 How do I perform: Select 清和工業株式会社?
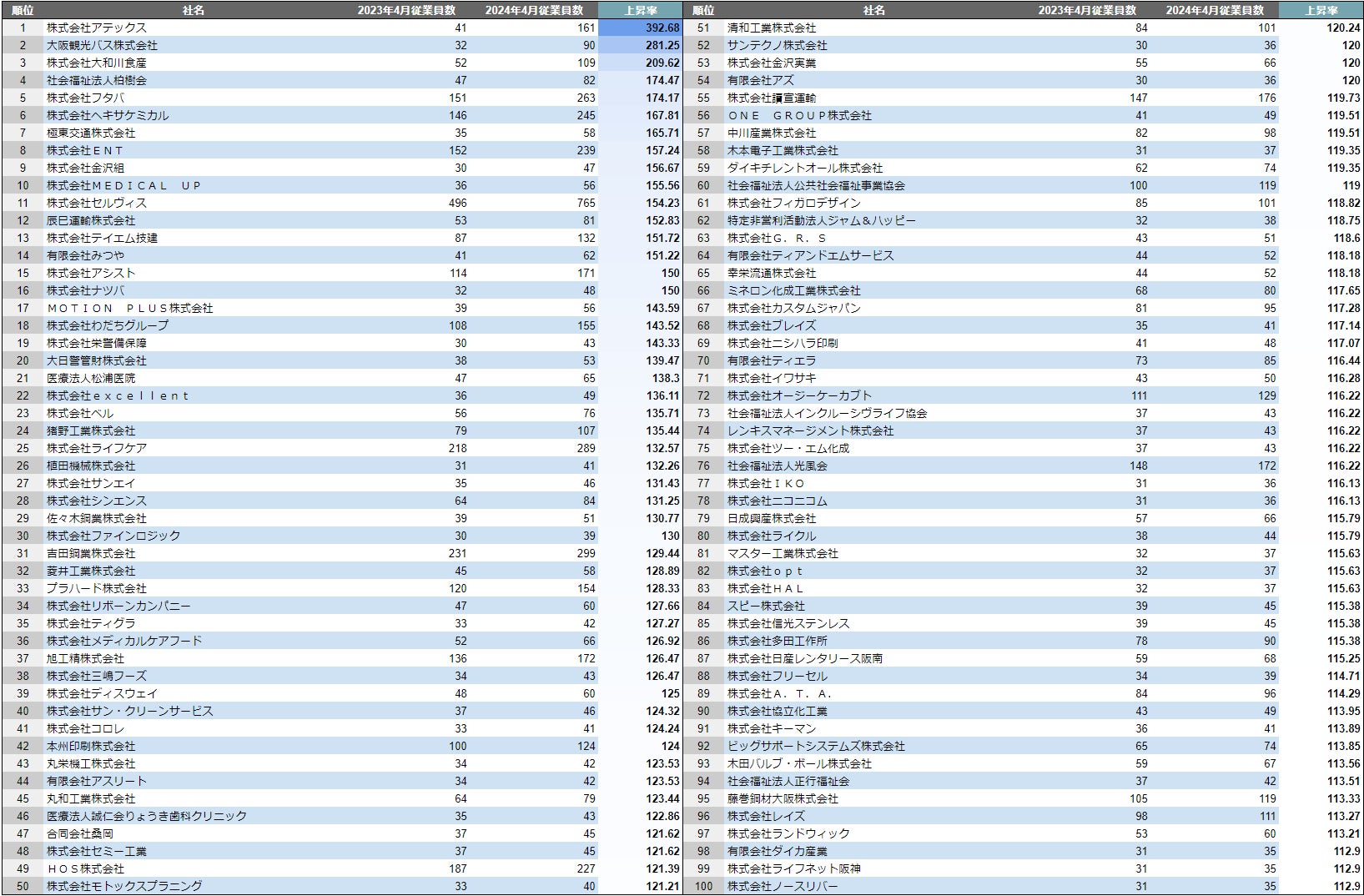click(772, 28)
